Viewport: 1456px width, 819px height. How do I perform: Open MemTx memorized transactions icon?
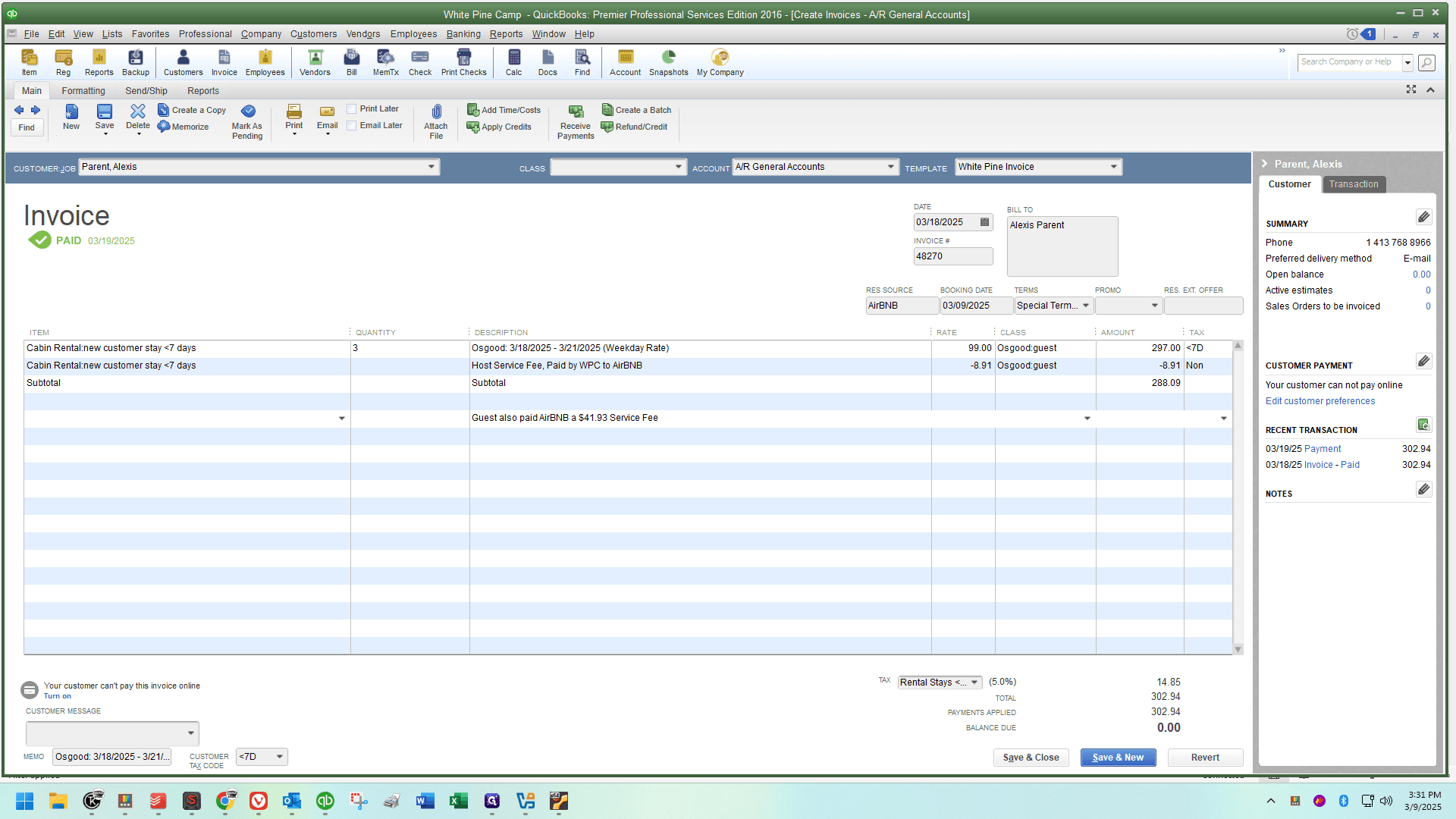pos(385,62)
